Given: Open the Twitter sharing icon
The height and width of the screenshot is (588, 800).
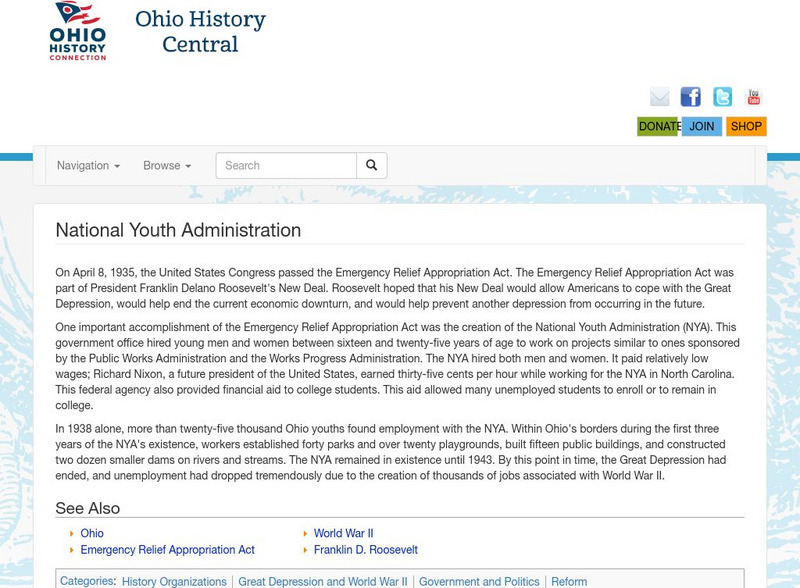Looking at the screenshot, I should 721,97.
